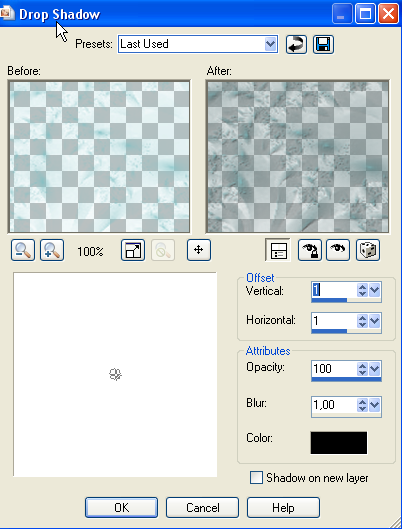This screenshot has height=529, width=402.
Task: Click the shadow offset crosshair in white pane
Action: click(x=115, y=374)
